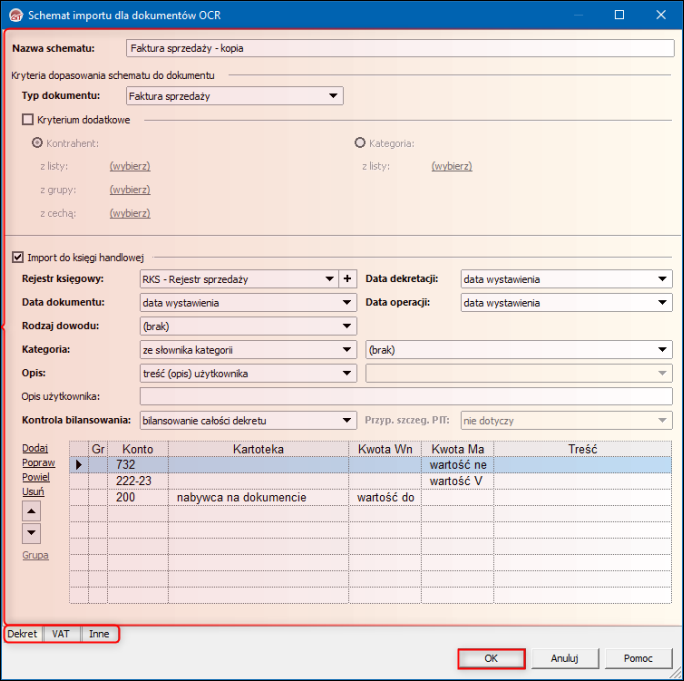Click the 'wartość do' Kwota Wn cell

click(385, 497)
